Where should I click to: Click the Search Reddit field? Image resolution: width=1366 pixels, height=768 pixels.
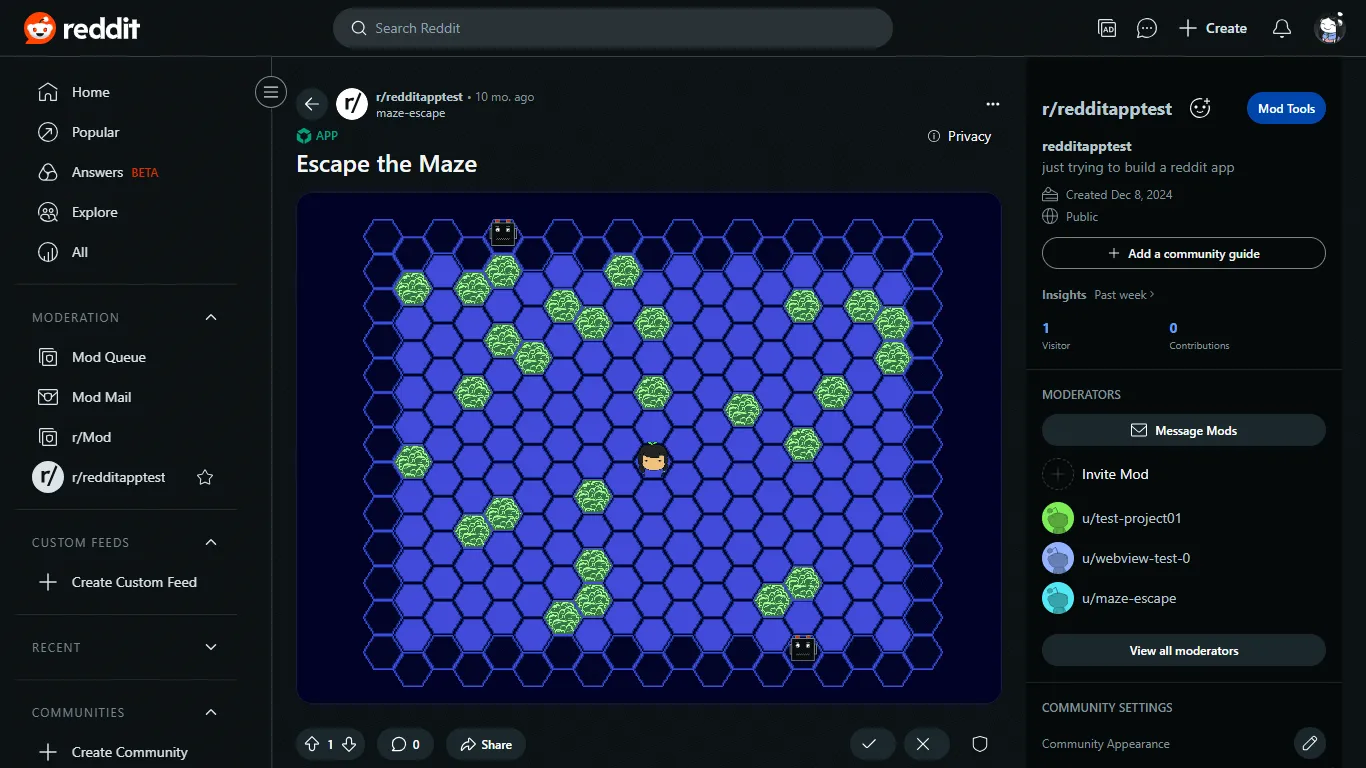tap(613, 28)
